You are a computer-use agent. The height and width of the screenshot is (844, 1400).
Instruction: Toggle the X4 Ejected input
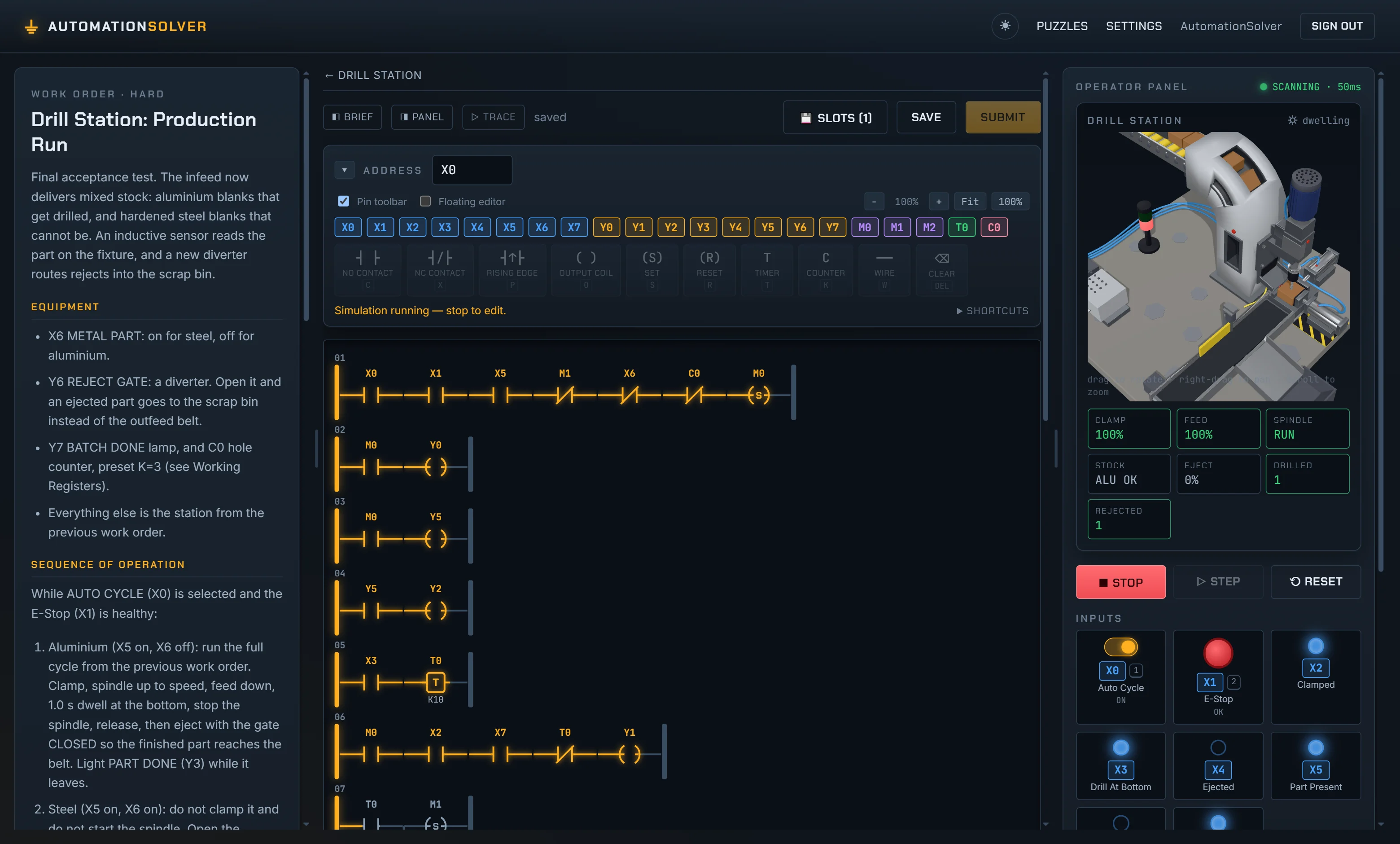click(1218, 747)
